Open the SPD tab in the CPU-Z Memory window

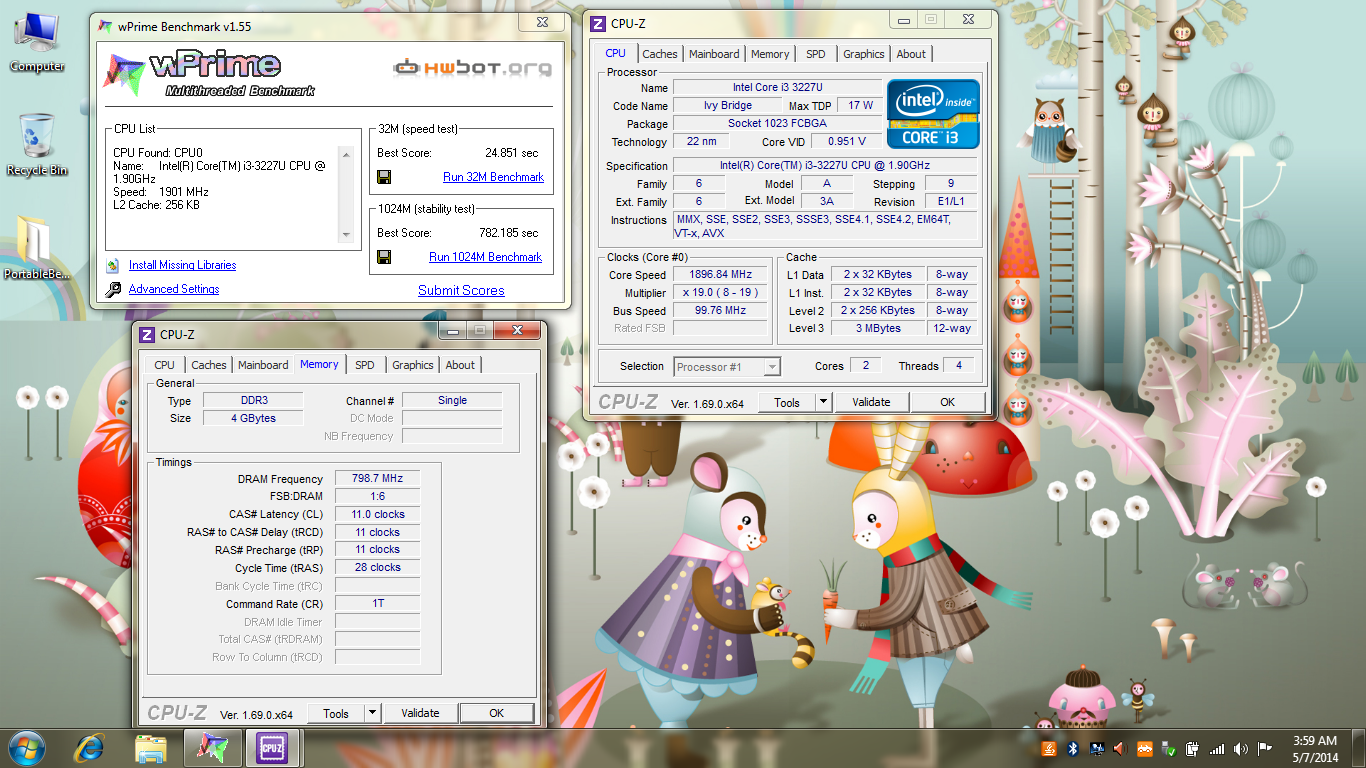coord(365,365)
